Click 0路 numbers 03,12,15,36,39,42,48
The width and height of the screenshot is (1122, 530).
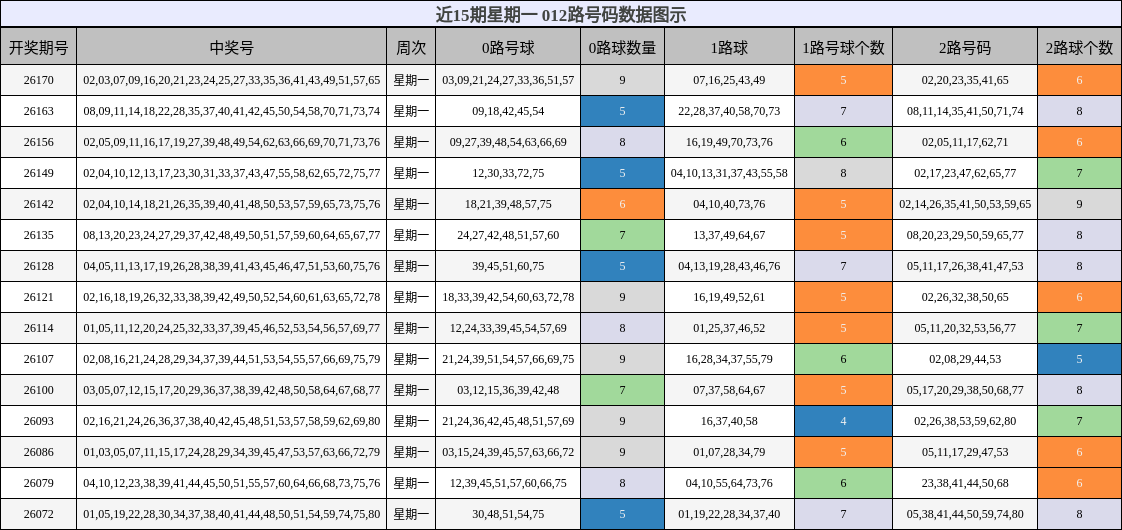coord(508,390)
